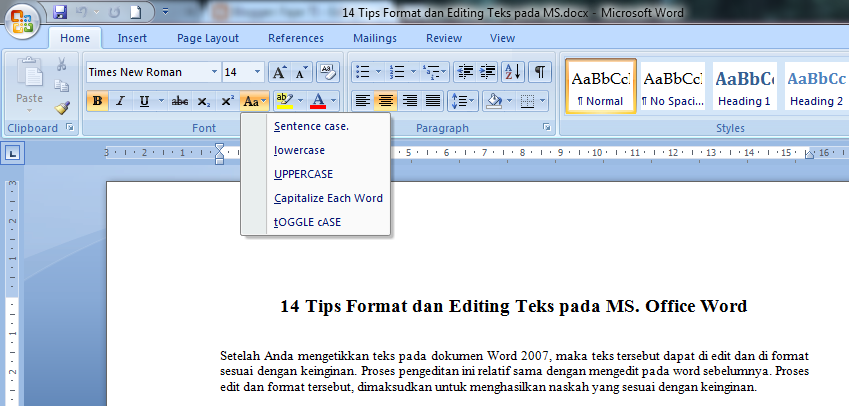Go to the Review tab
This screenshot has width=849, height=406.
pyautogui.click(x=444, y=38)
